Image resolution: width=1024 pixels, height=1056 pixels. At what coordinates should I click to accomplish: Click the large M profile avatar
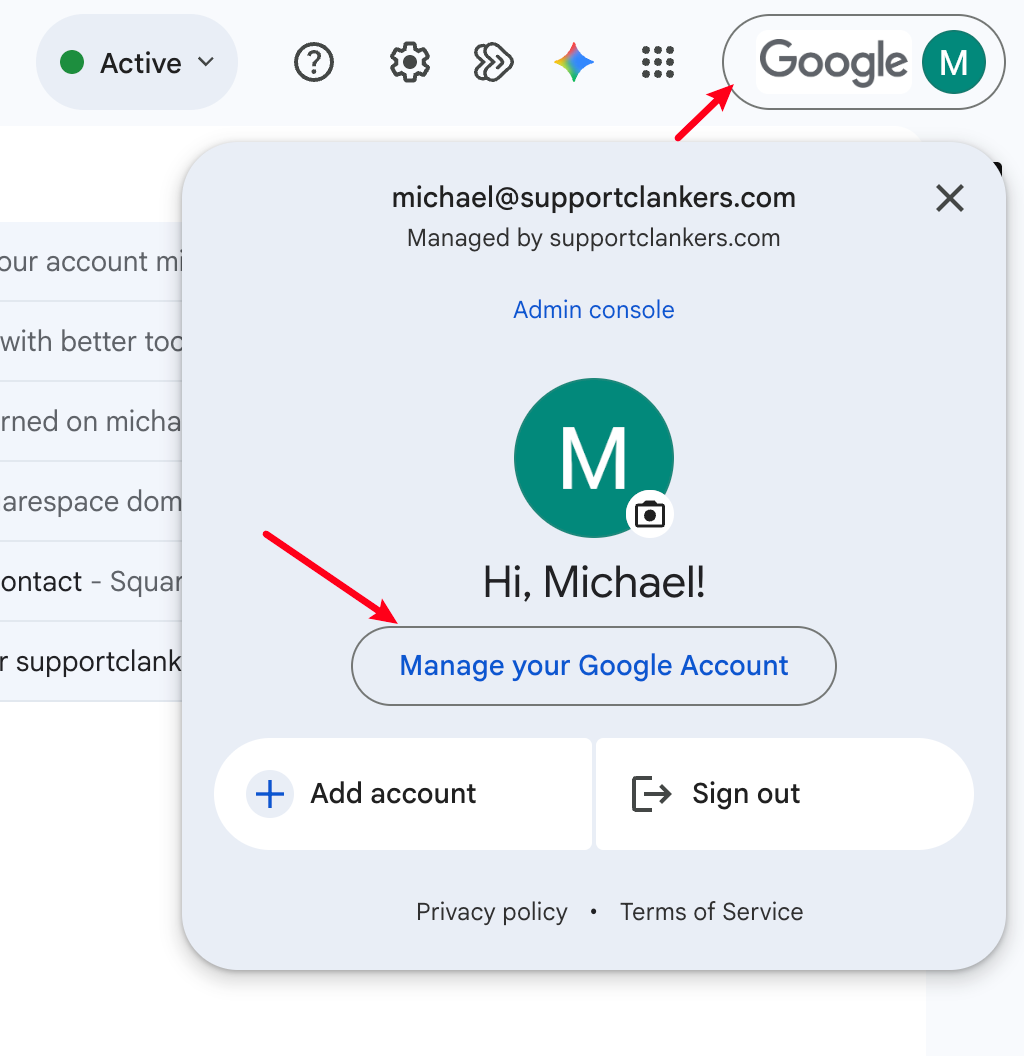click(594, 458)
